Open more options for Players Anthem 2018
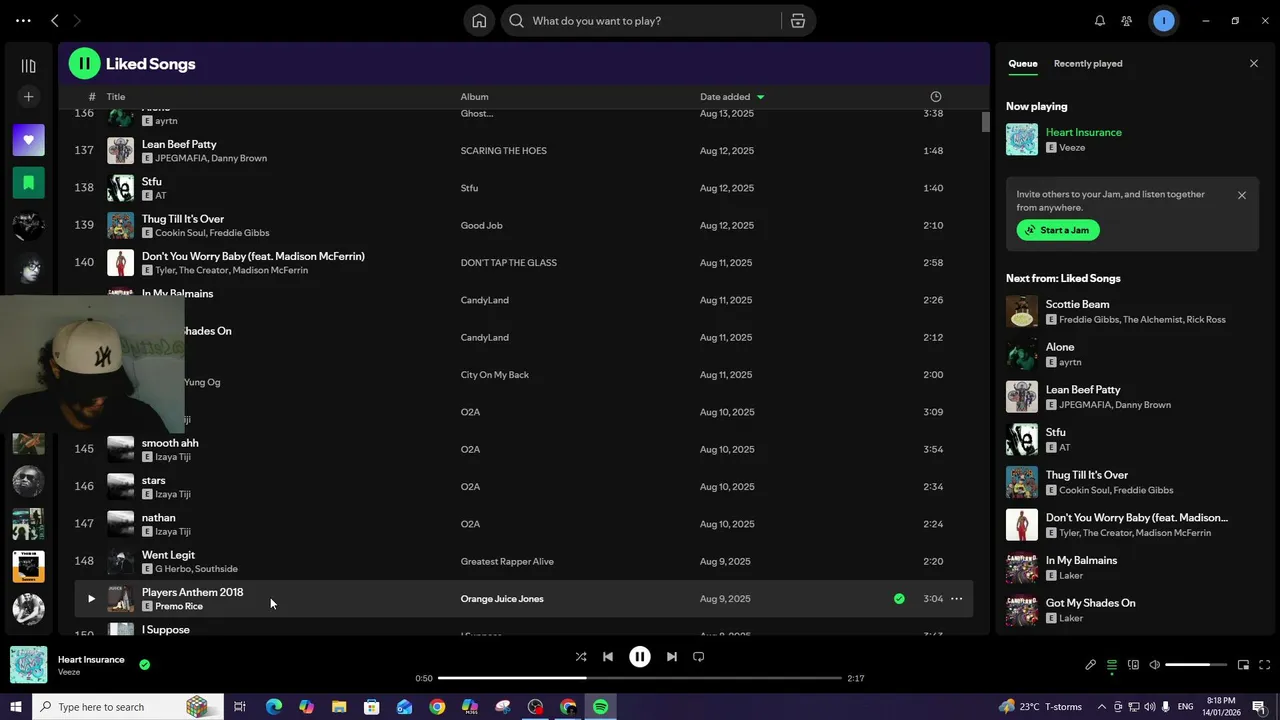 click(957, 599)
